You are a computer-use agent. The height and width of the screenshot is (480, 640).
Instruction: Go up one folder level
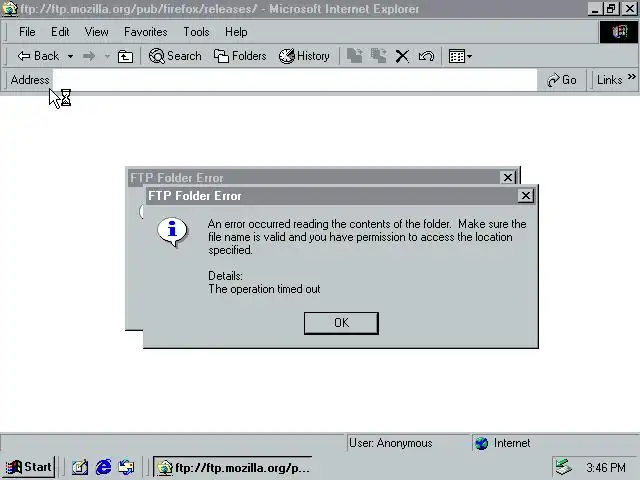125,56
